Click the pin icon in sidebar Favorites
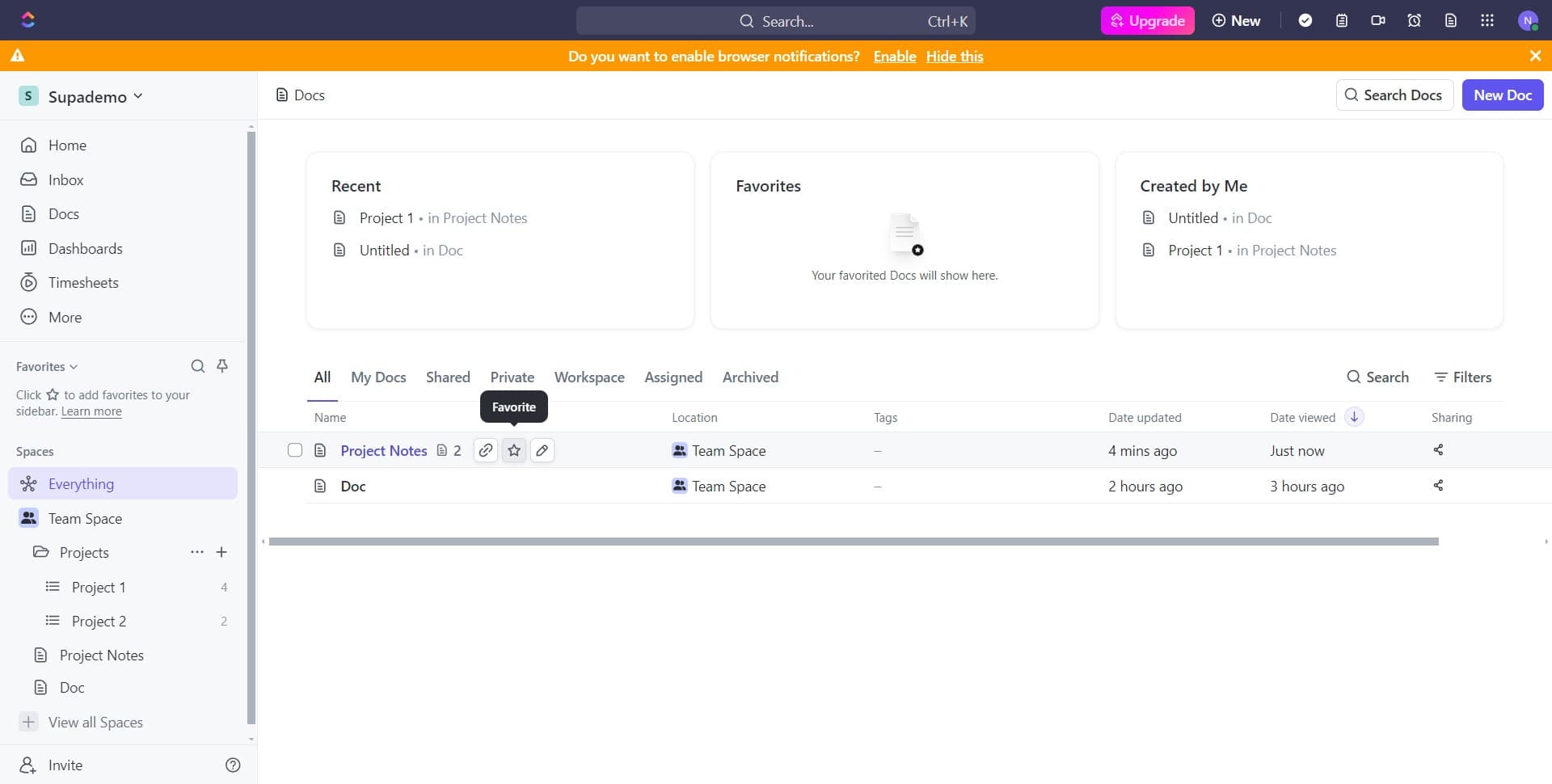This screenshot has width=1552, height=784. pyautogui.click(x=222, y=366)
